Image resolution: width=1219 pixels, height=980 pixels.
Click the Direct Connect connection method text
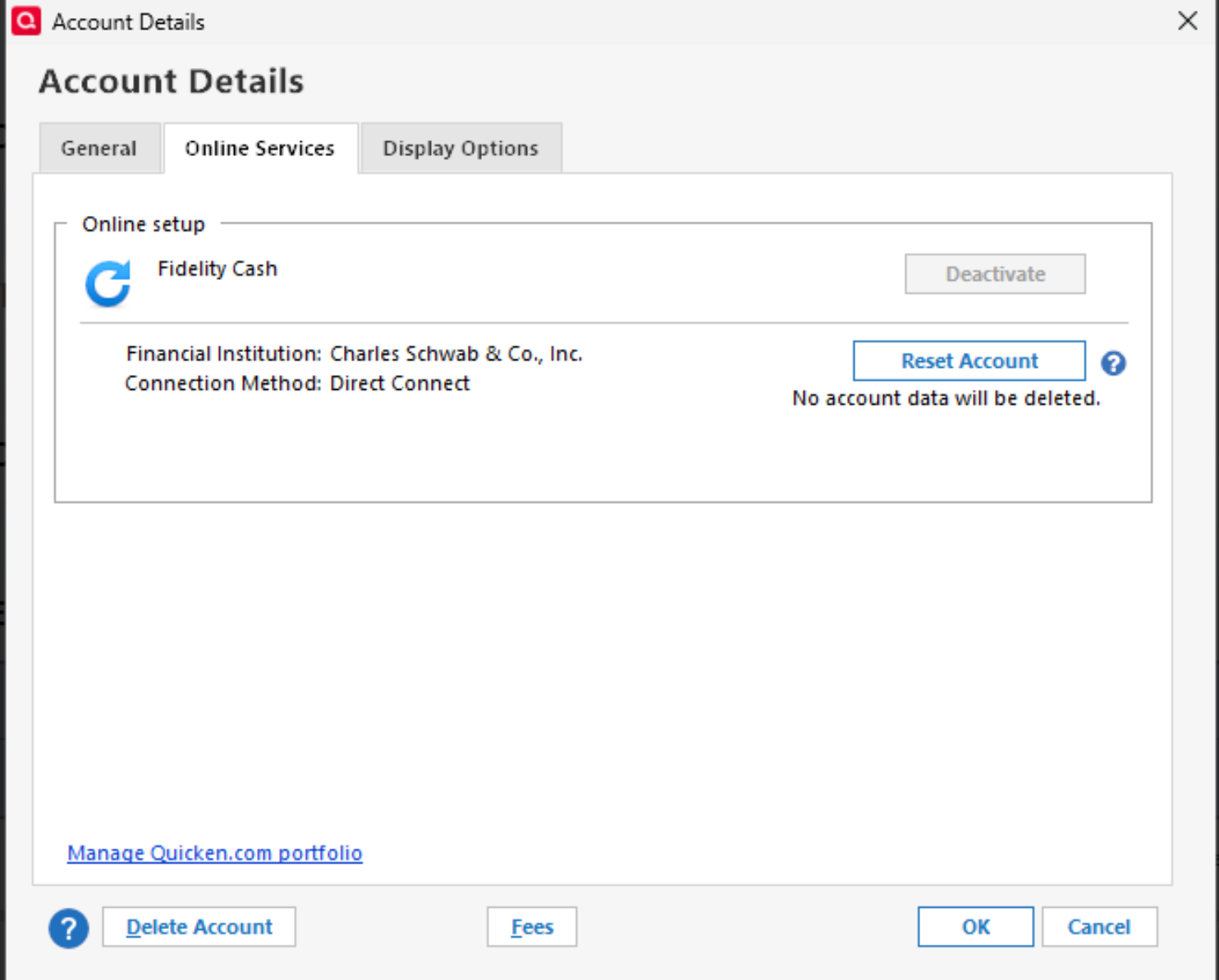[x=400, y=383]
